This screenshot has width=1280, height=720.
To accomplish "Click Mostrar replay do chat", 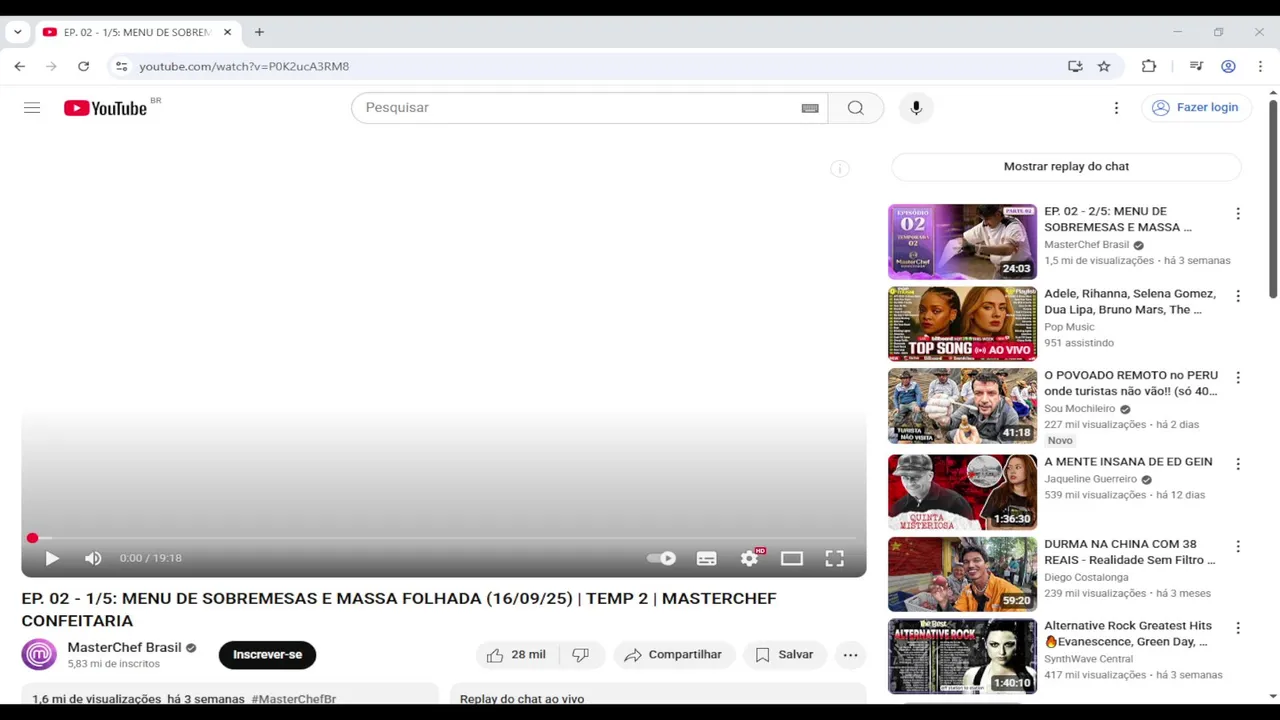I will pyautogui.click(x=1066, y=167).
